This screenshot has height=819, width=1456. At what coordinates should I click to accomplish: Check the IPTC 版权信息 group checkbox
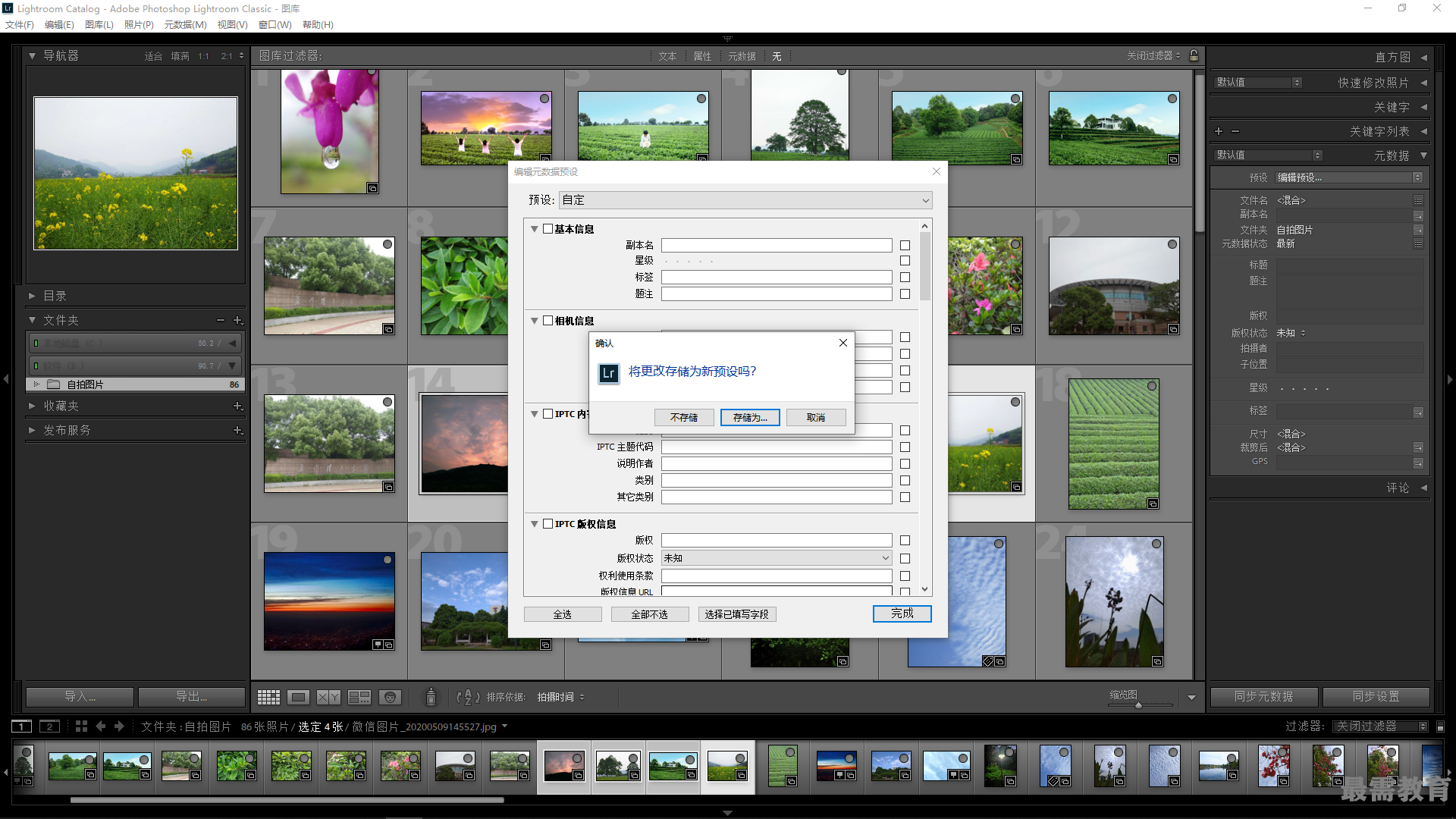[x=548, y=523]
